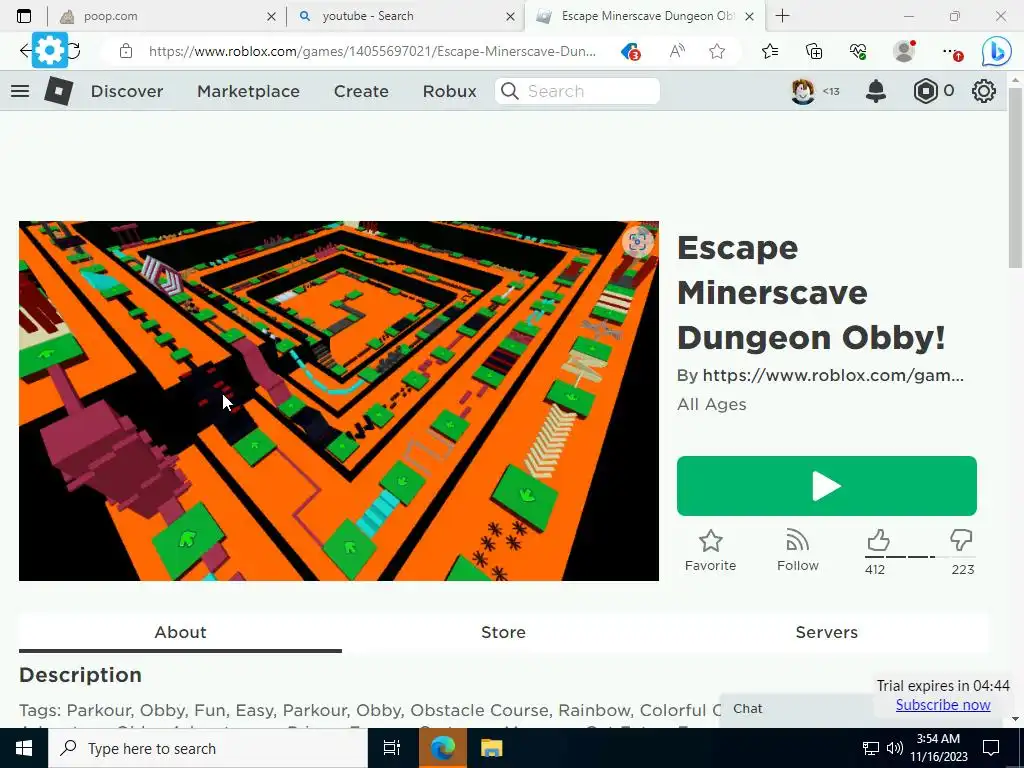Open the Marketplace menu item

248,91
